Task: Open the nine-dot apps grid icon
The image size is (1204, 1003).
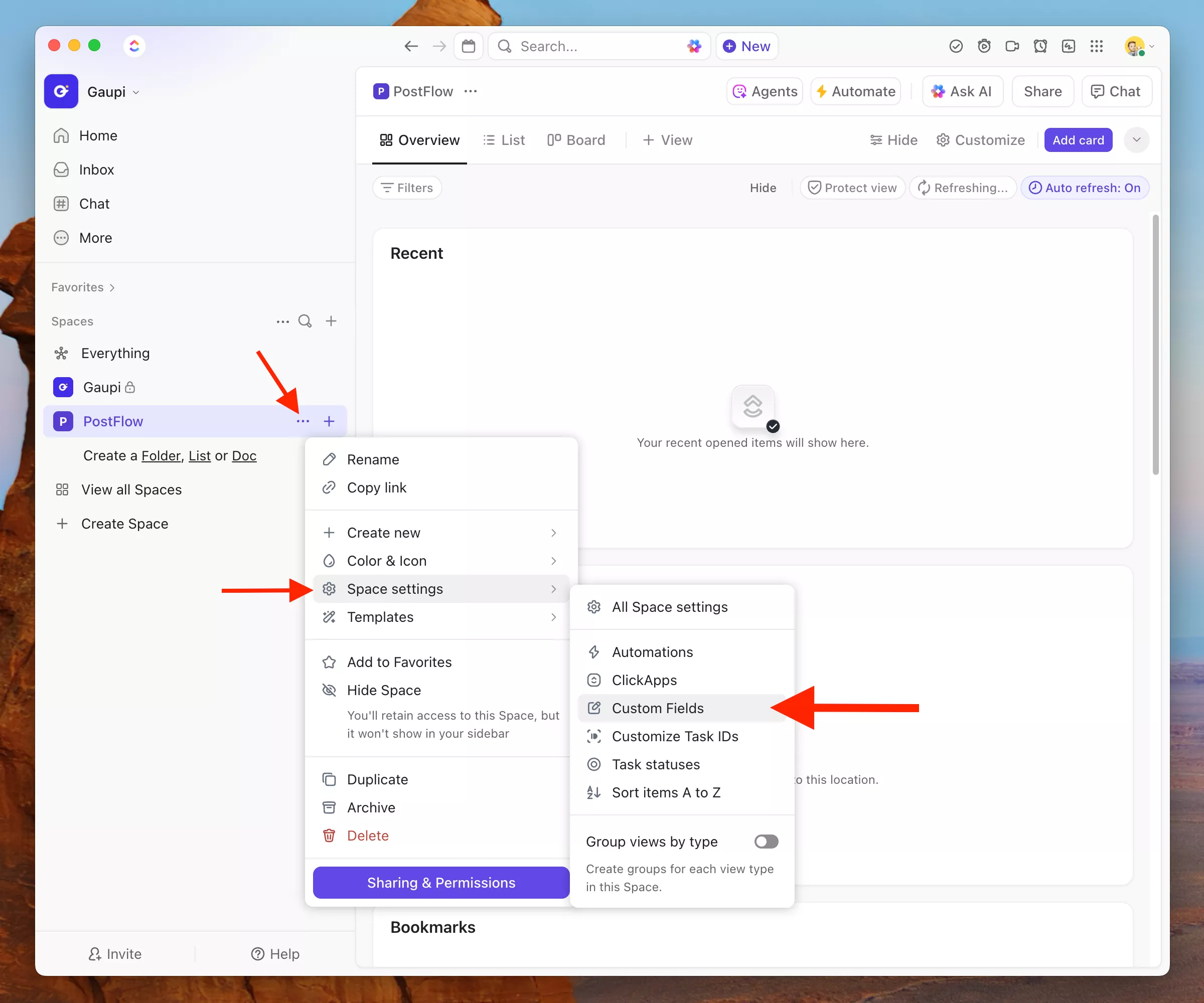Action: (1096, 46)
